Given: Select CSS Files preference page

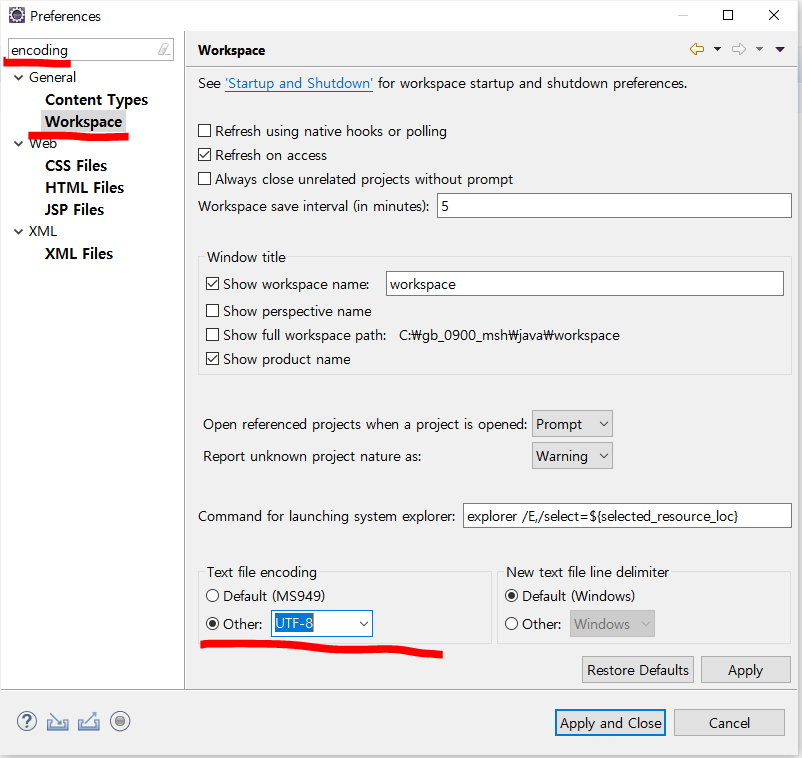Looking at the screenshot, I should 76,166.
